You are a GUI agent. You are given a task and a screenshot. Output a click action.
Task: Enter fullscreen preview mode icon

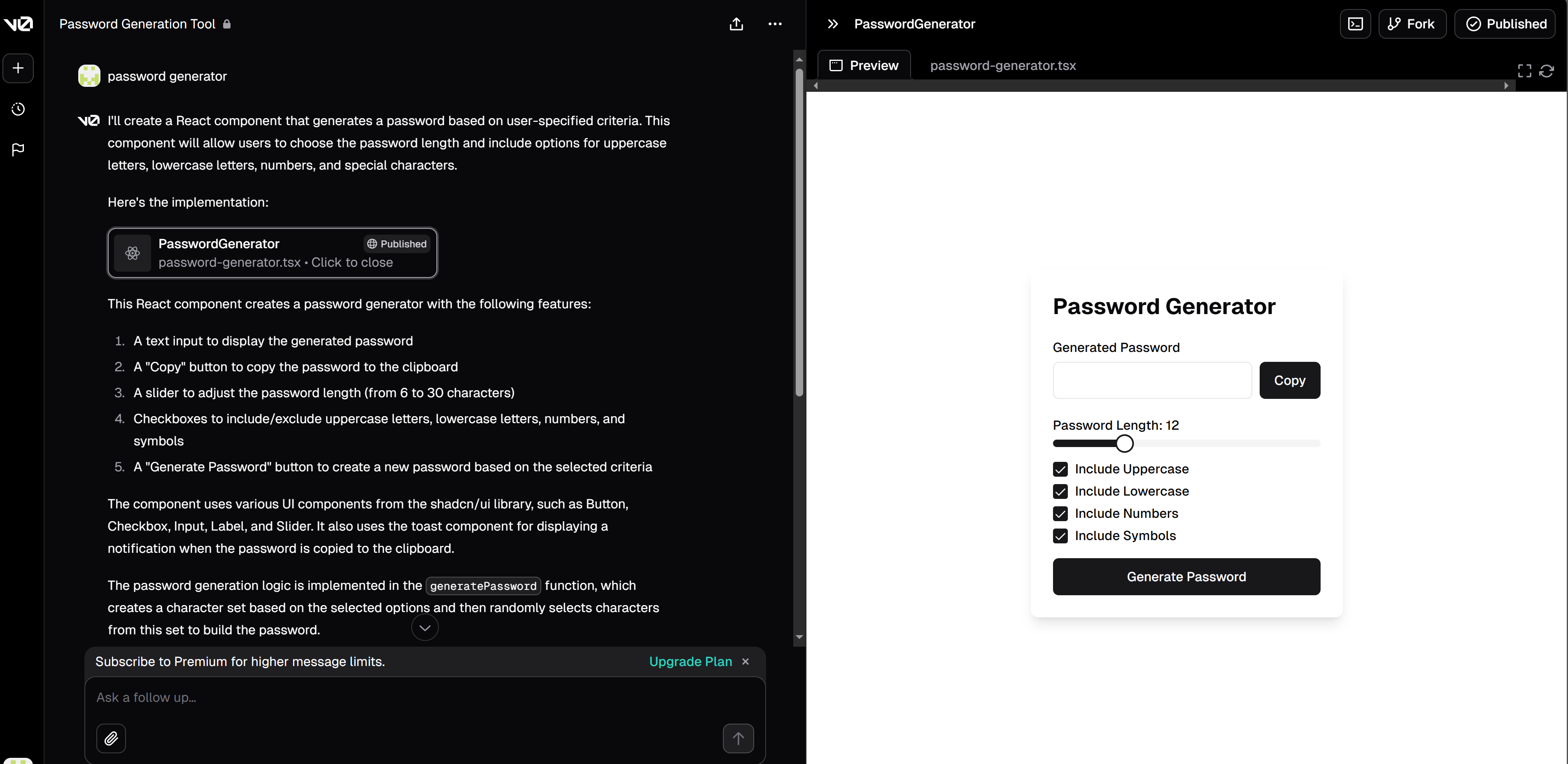[1524, 71]
